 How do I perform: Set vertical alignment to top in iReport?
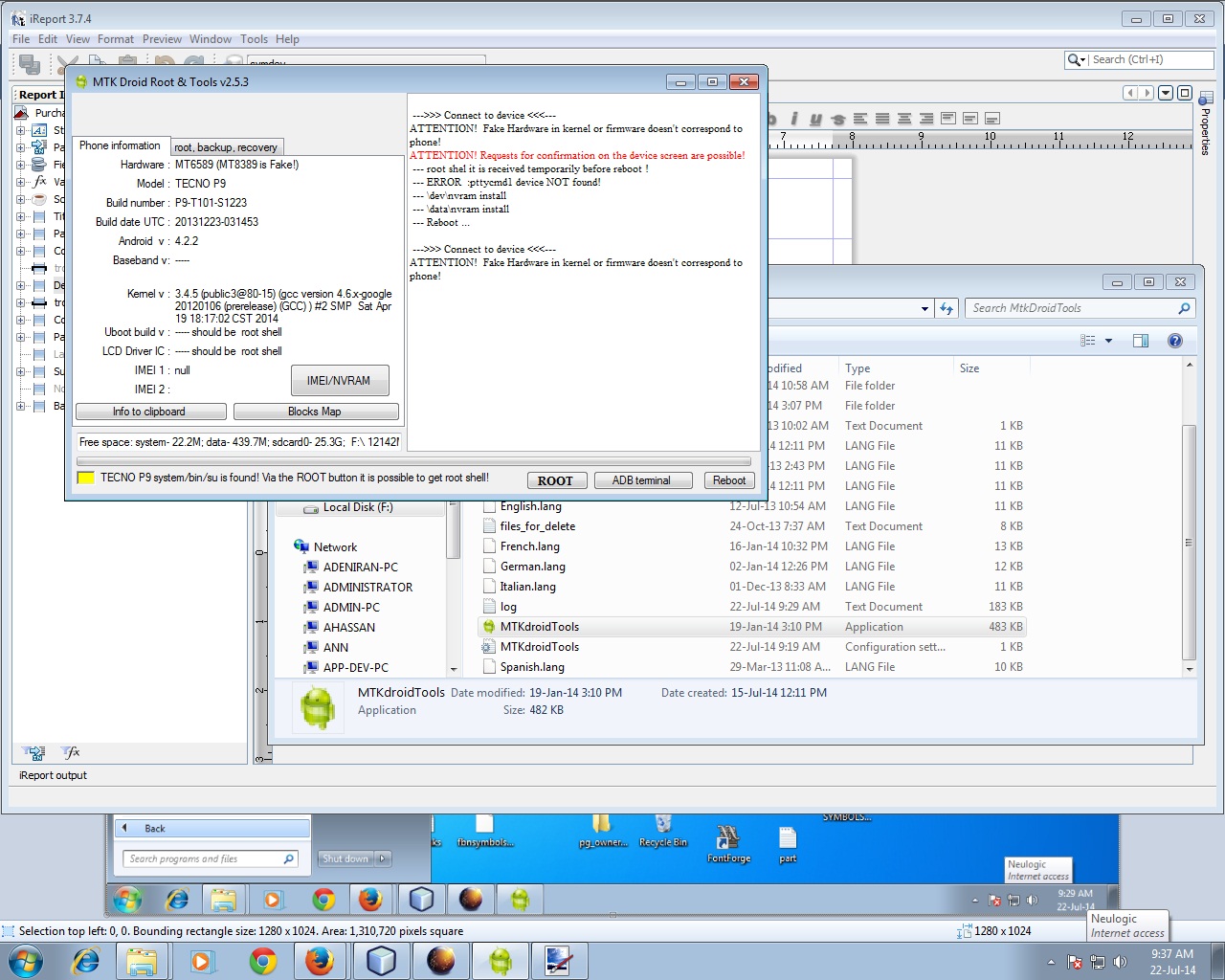click(x=948, y=119)
